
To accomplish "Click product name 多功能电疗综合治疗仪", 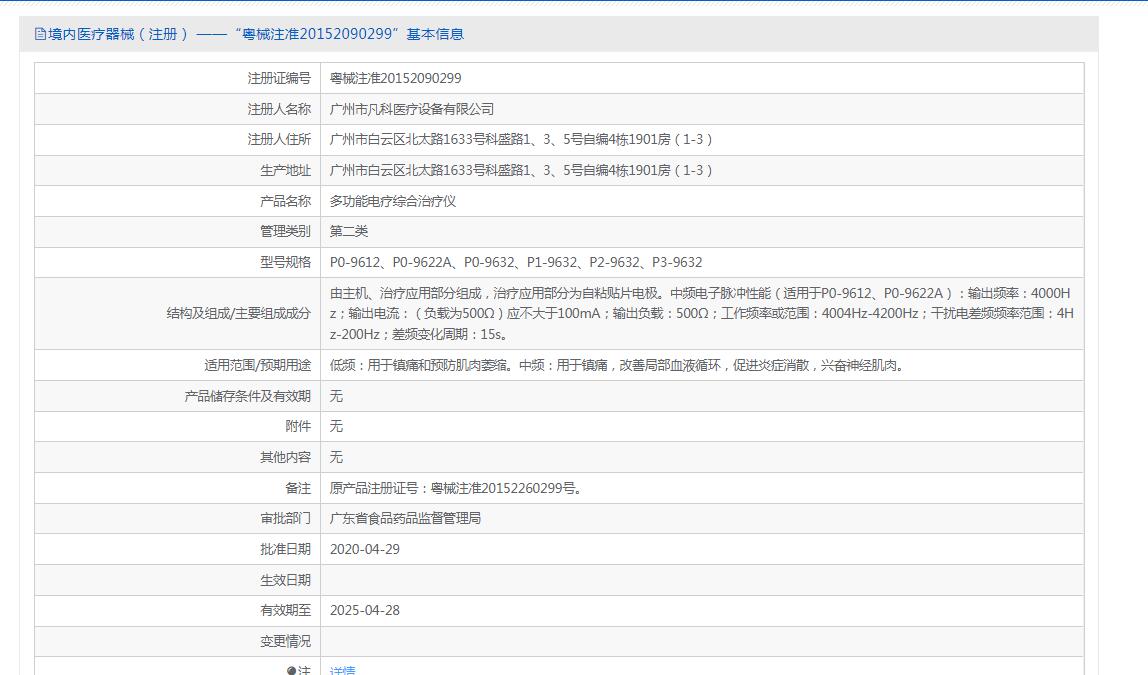I will (392, 201).
